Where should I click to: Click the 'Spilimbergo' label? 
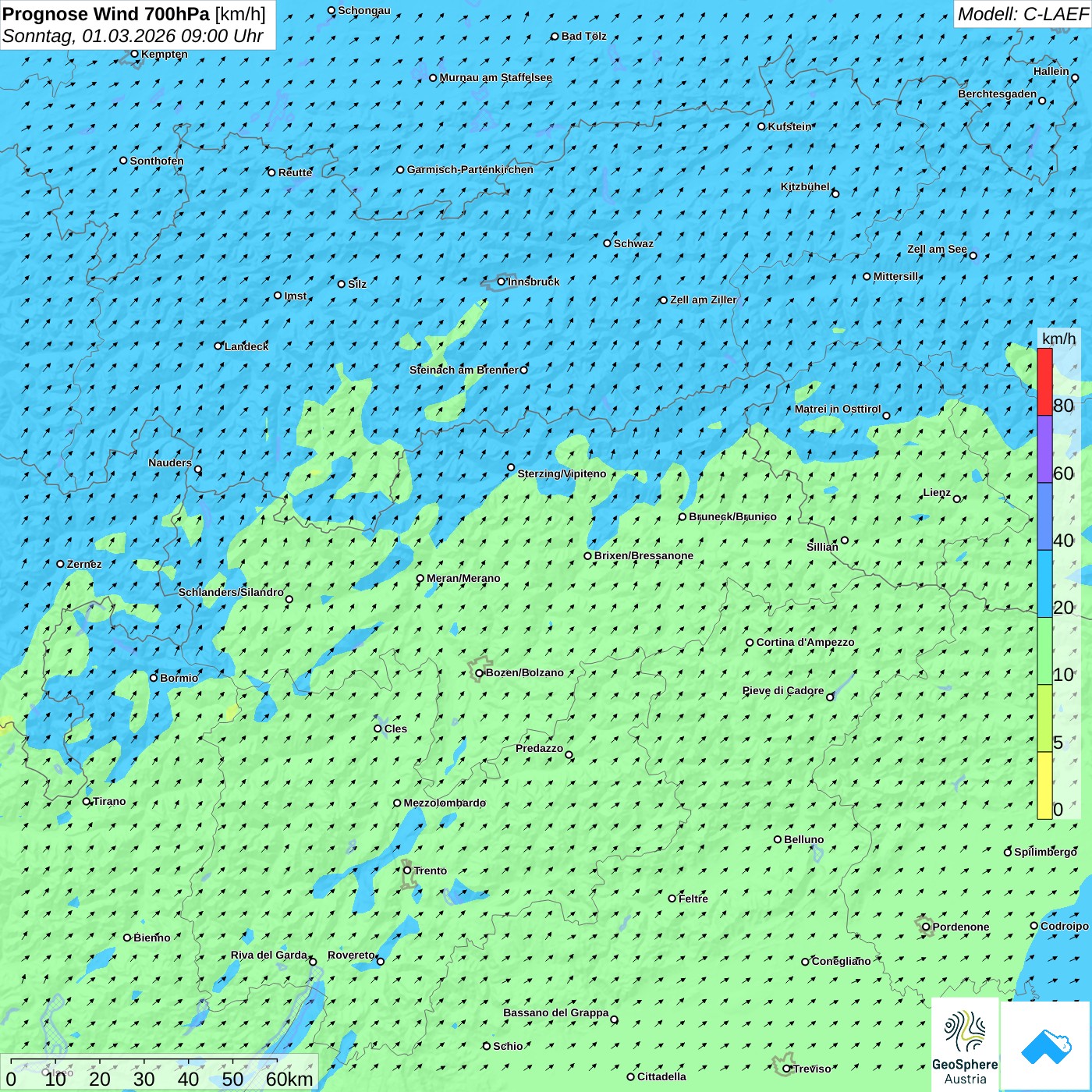point(1045,852)
